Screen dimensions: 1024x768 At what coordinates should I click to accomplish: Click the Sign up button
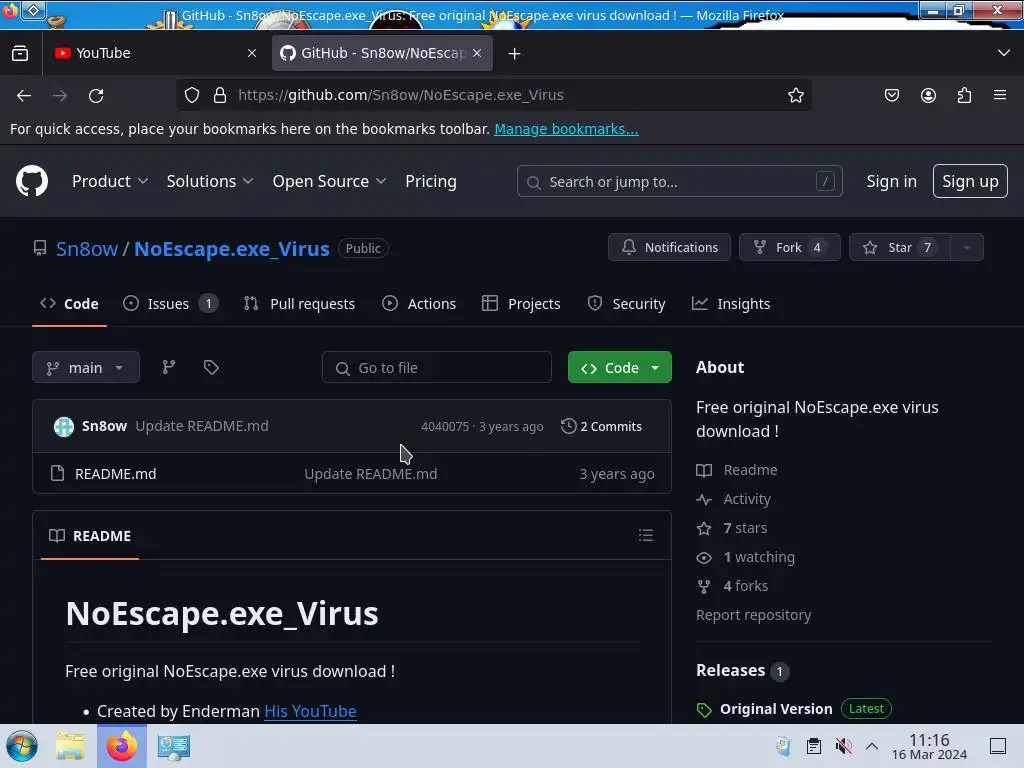coord(970,181)
